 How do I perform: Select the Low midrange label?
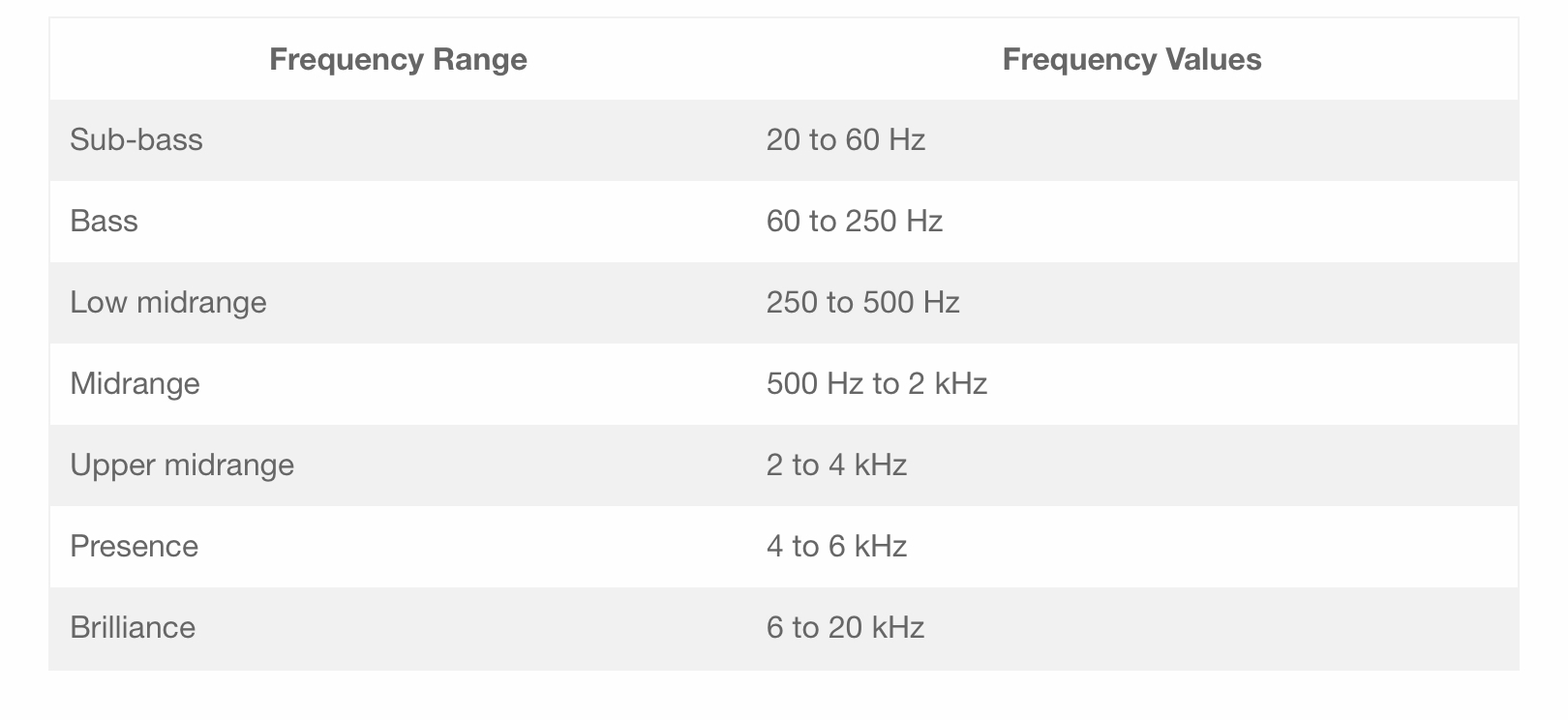[167, 303]
